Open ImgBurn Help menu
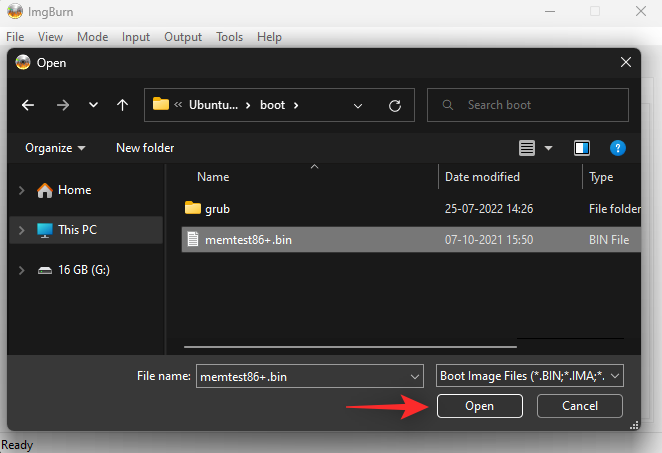Viewport: 662px width, 453px height. [x=269, y=37]
